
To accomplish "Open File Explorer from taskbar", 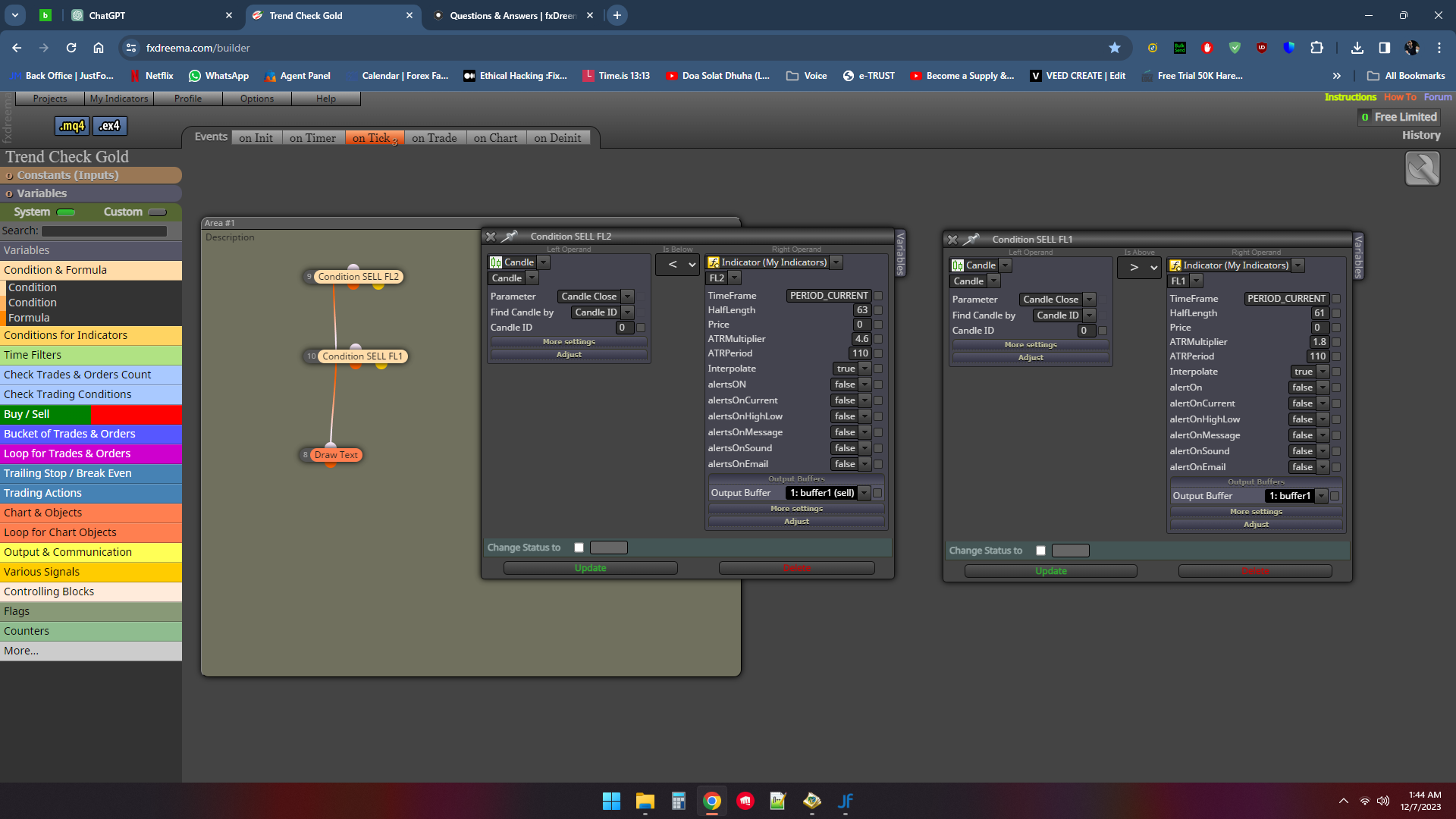I will click(x=645, y=801).
